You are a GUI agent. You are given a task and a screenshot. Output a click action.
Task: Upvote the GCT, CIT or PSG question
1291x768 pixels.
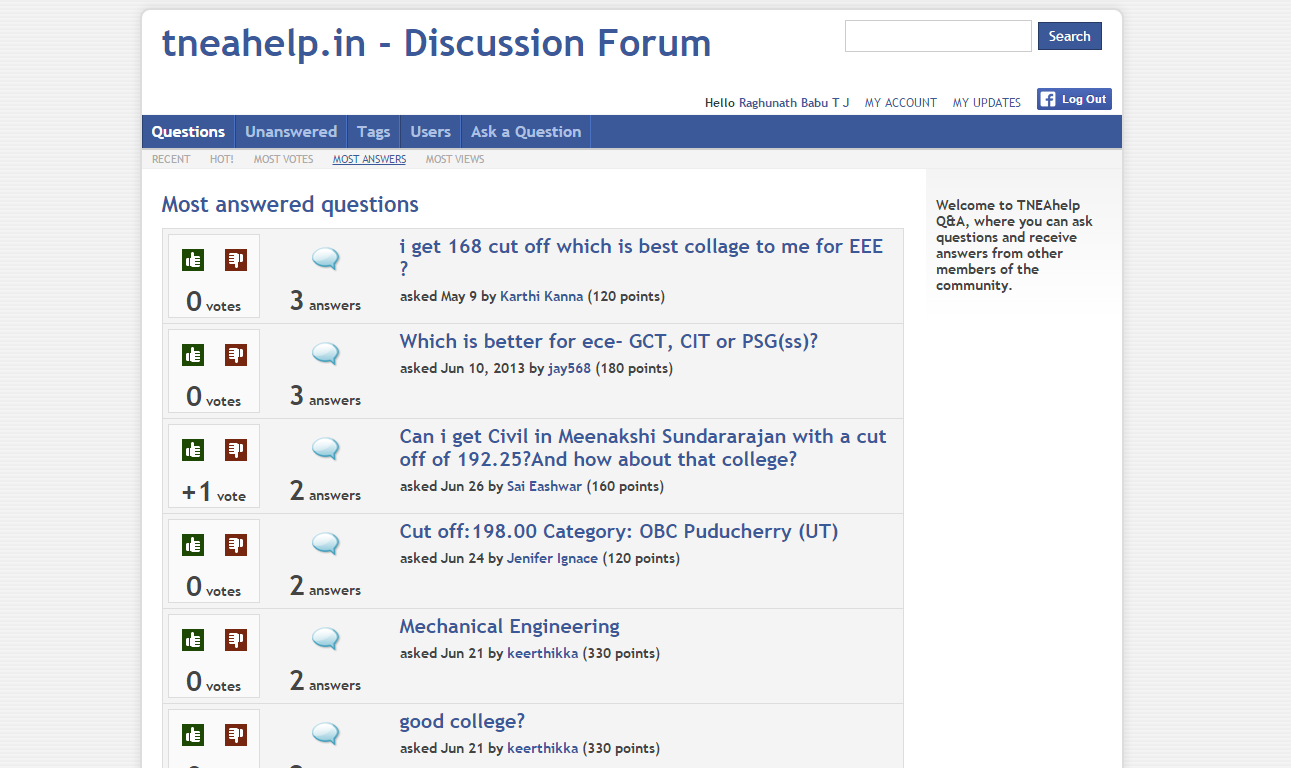click(x=193, y=355)
